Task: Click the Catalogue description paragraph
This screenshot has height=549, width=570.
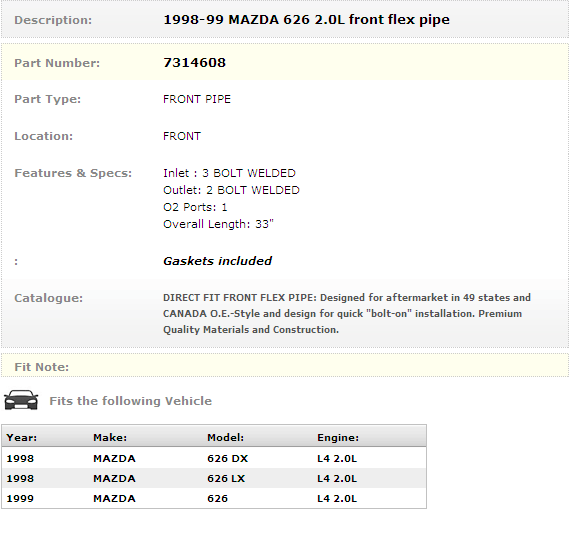Action: click(x=347, y=313)
